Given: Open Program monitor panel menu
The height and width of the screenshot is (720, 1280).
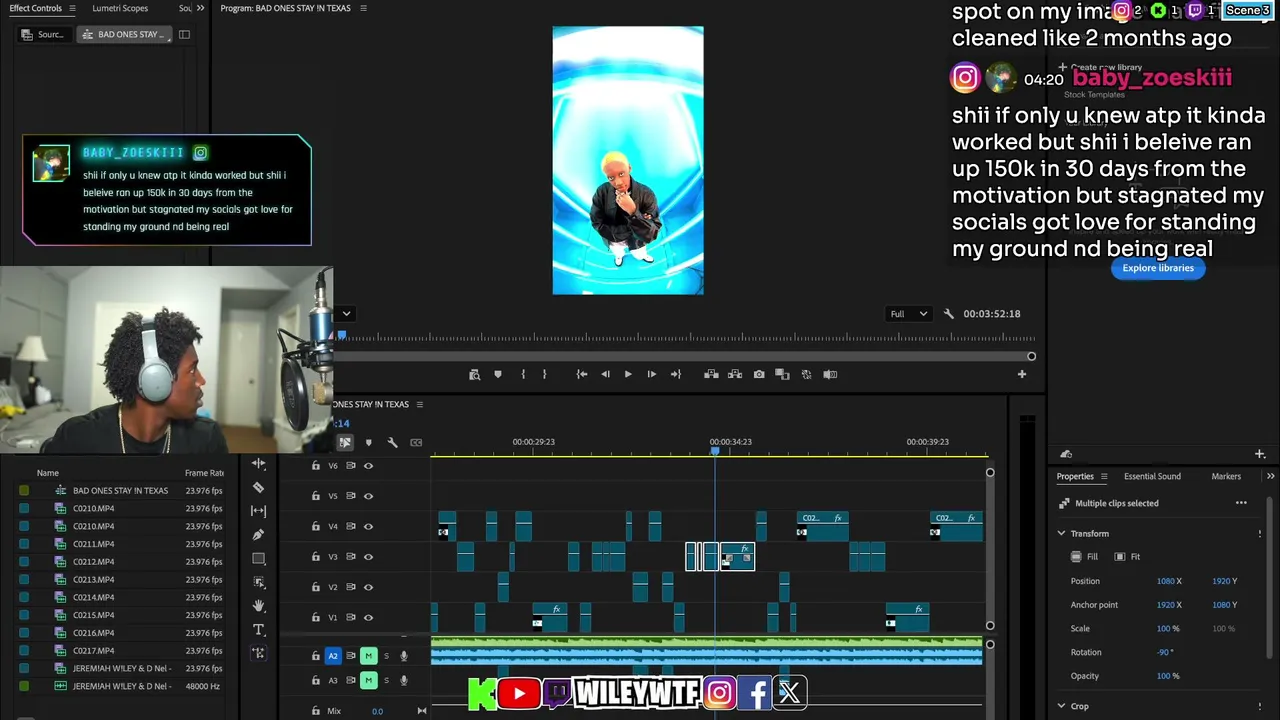Looking at the screenshot, I should (363, 8).
